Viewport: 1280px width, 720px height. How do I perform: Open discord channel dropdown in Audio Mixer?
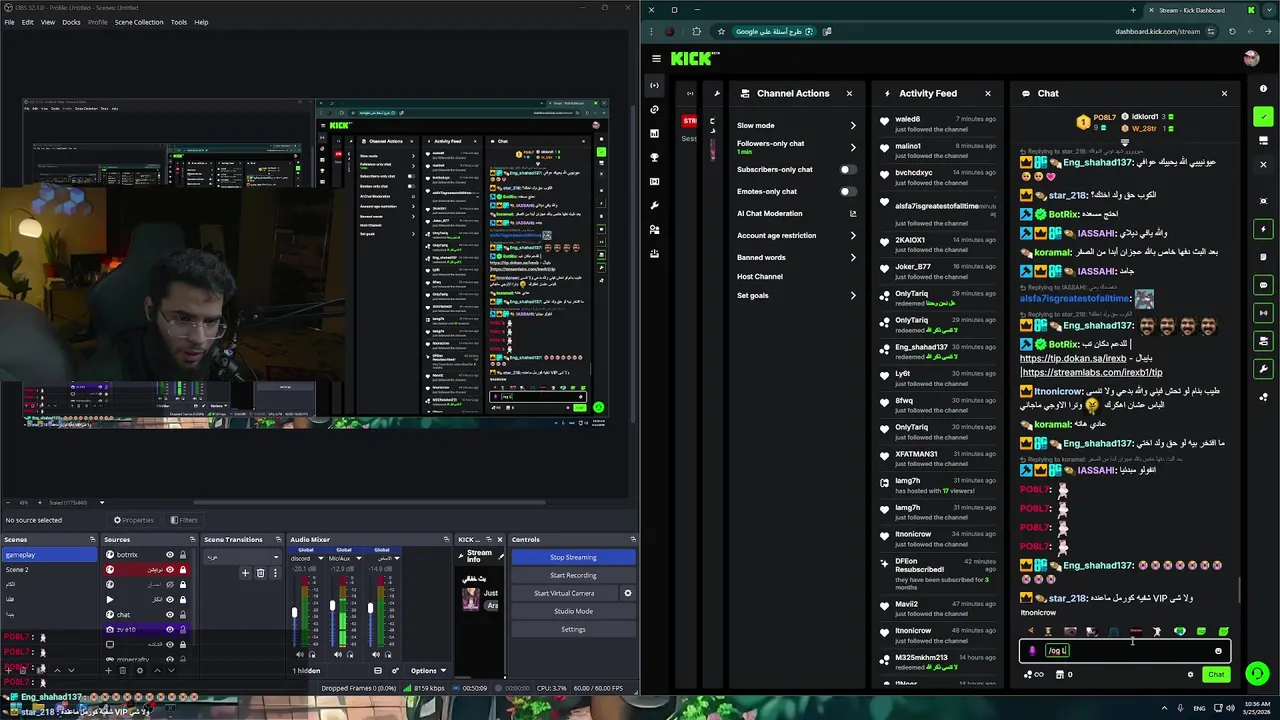pos(320,558)
